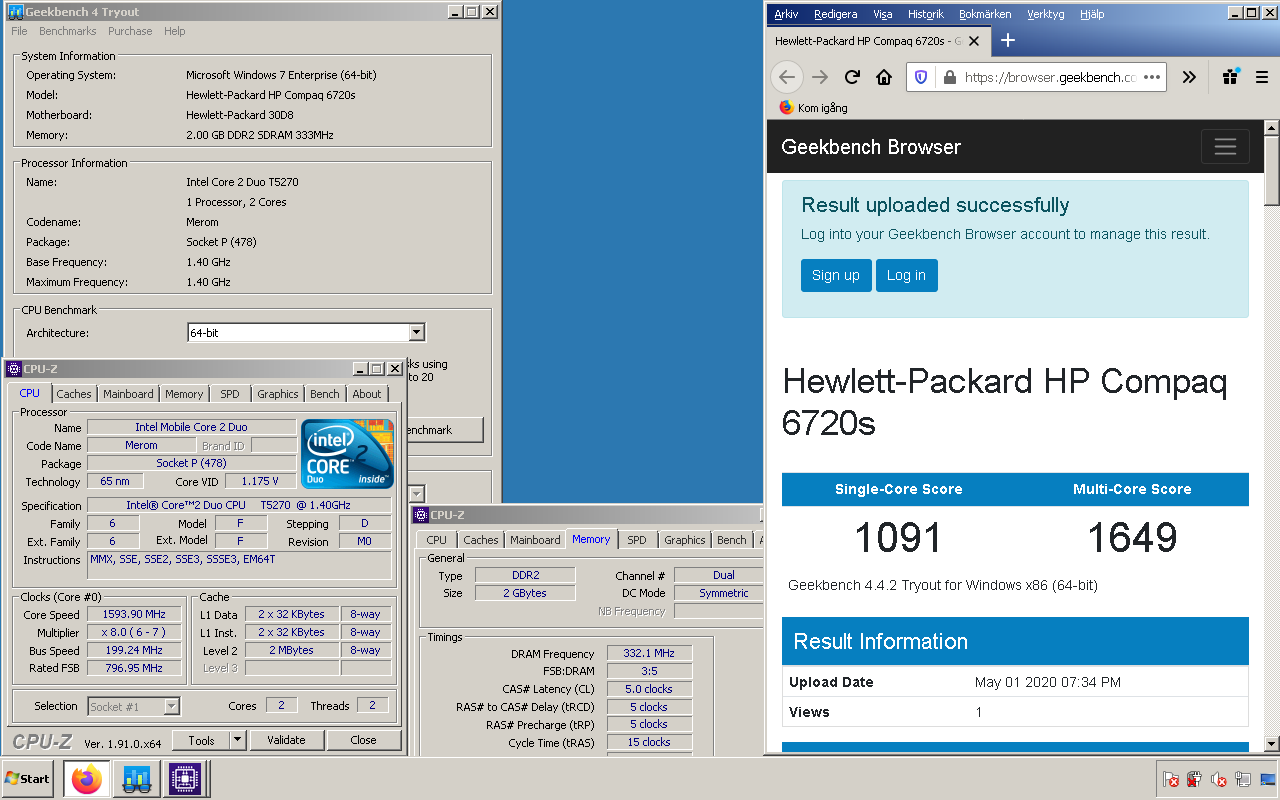Click the Firefox address bar URL

tap(1050, 77)
